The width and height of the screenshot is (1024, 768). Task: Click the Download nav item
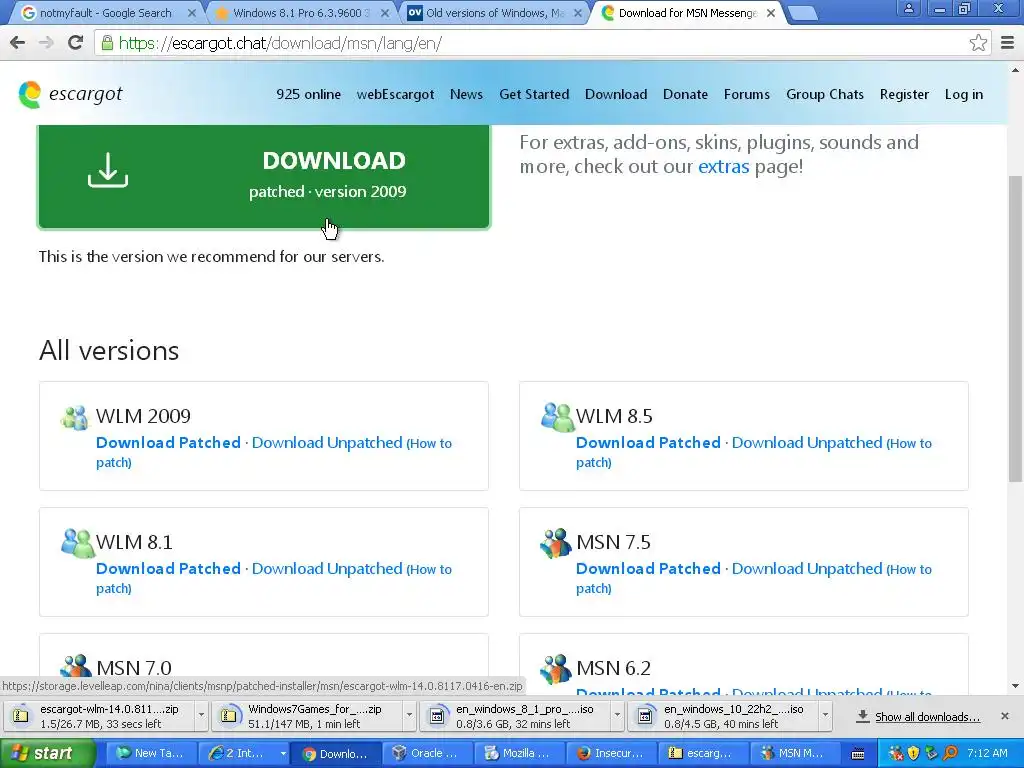tap(616, 94)
